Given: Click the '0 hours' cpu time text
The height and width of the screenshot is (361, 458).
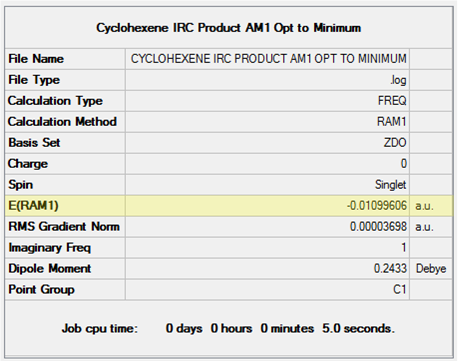Looking at the screenshot, I should click(231, 329).
